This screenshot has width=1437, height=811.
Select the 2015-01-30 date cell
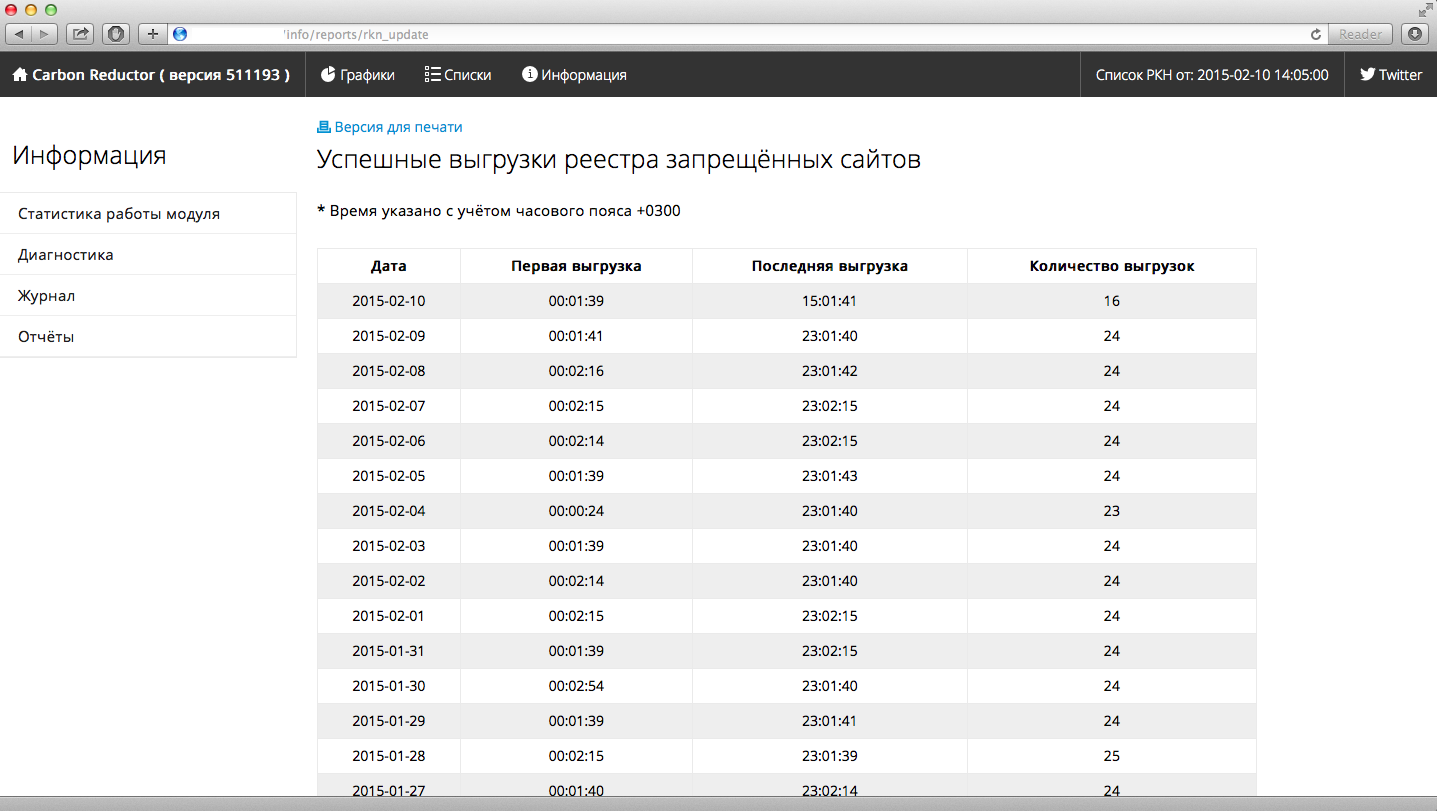[x=389, y=686]
